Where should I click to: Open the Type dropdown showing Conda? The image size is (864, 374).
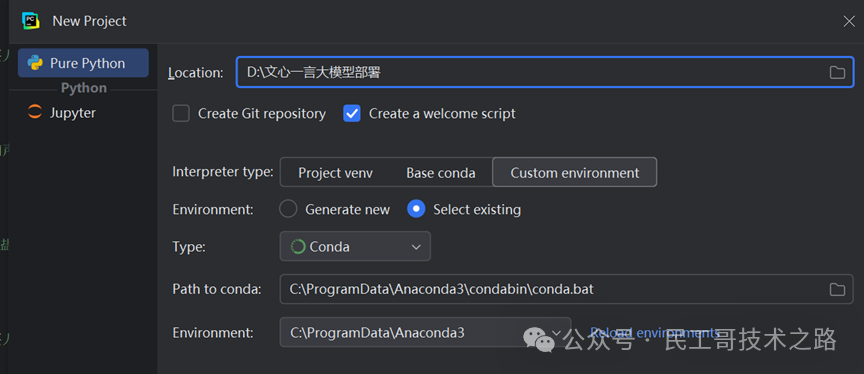tap(355, 246)
